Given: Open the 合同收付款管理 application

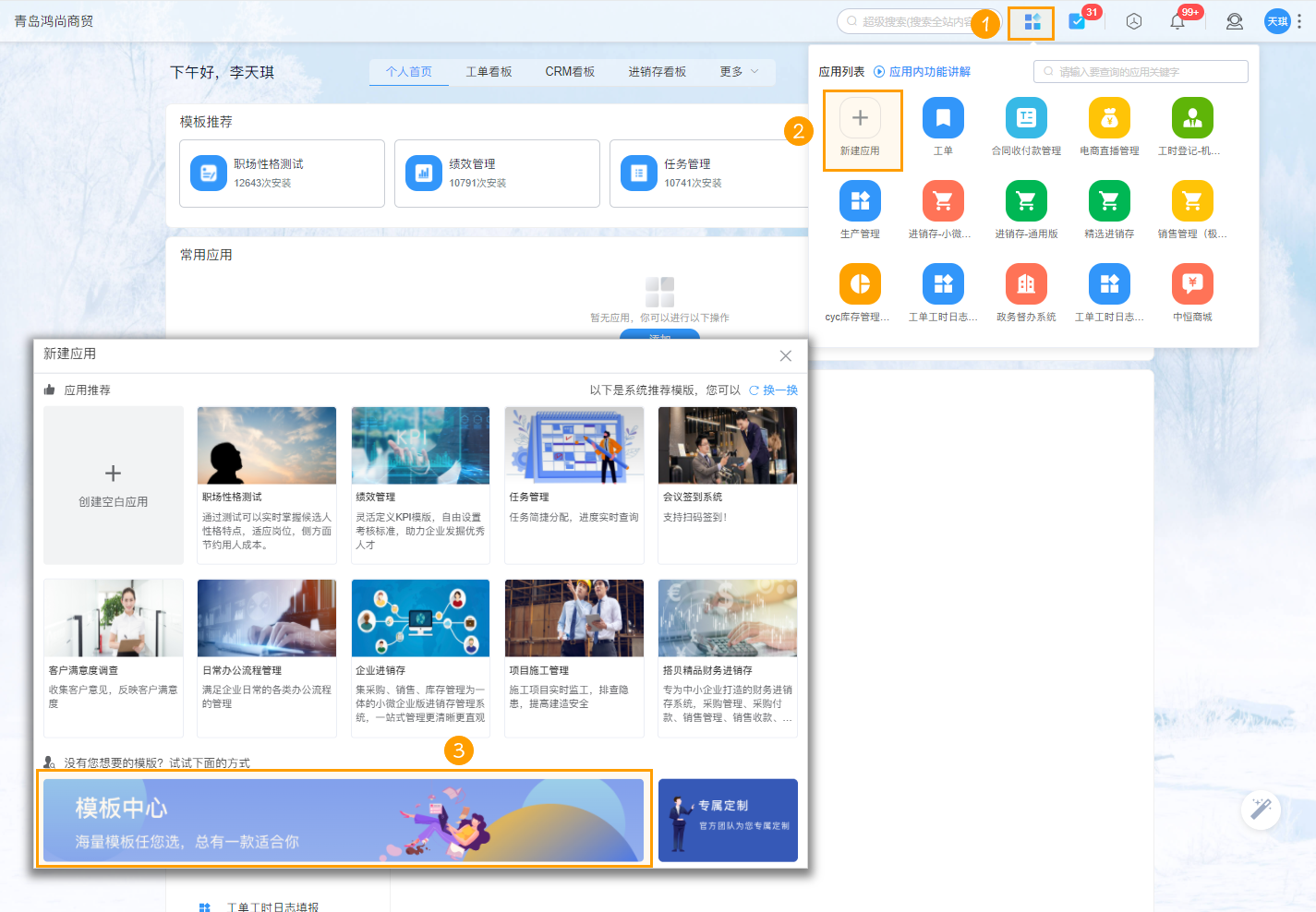Looking at the screenshot, I should (1026, 117).
